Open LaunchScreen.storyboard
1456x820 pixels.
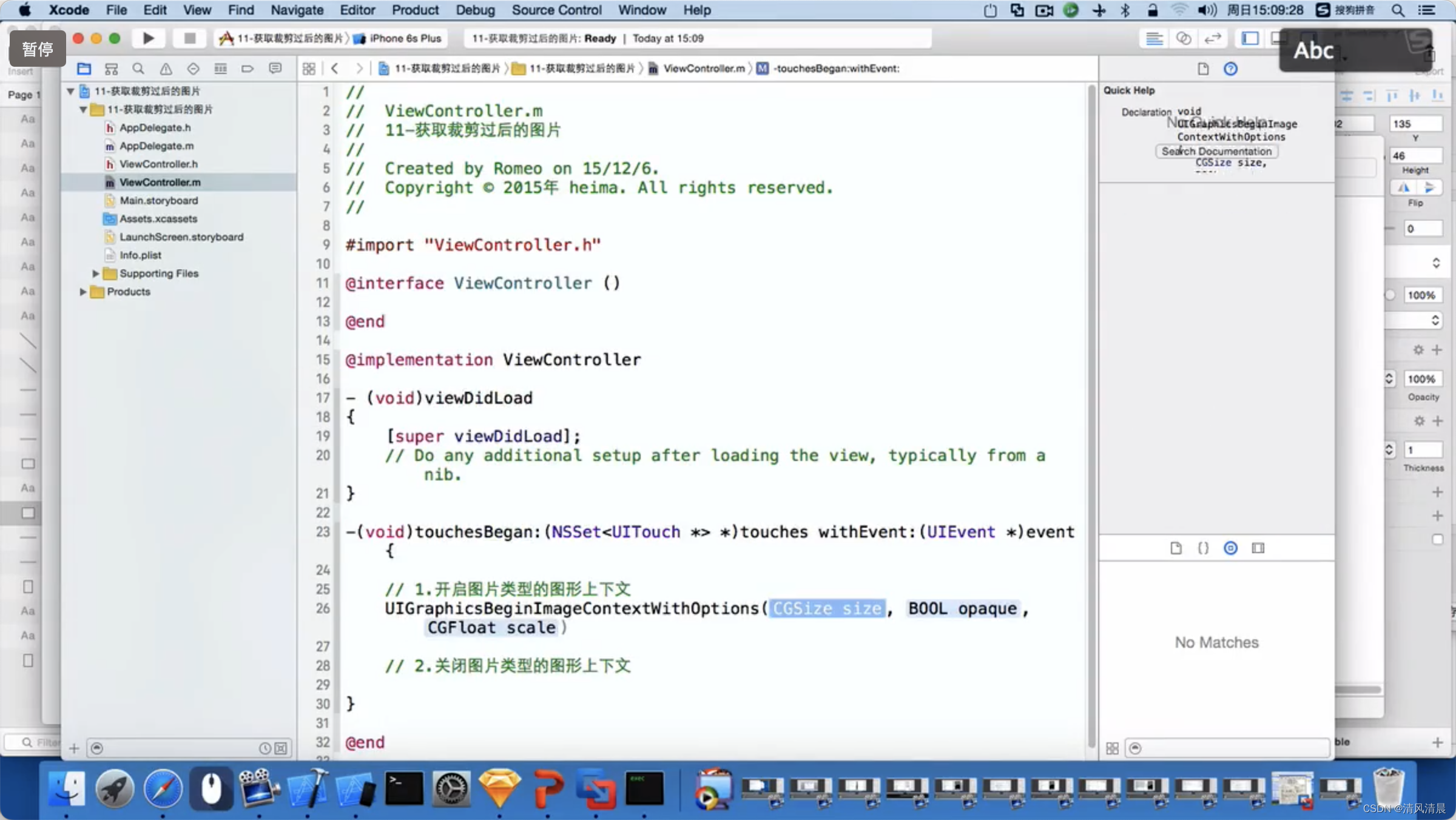(x=181, y=237)
